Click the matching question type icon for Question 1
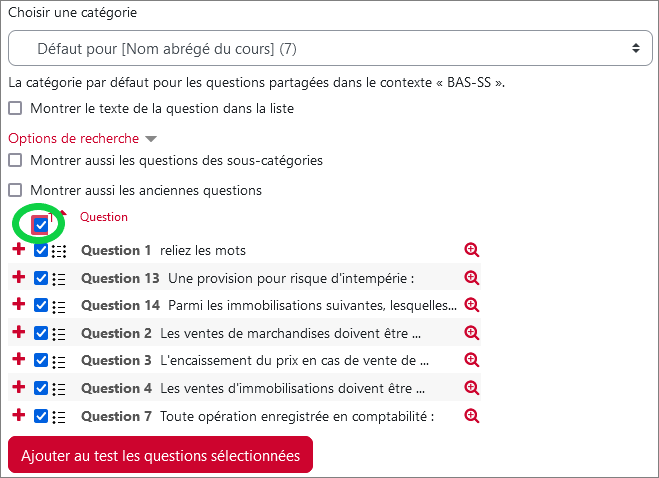659x478 pixels. coord(59,251)
